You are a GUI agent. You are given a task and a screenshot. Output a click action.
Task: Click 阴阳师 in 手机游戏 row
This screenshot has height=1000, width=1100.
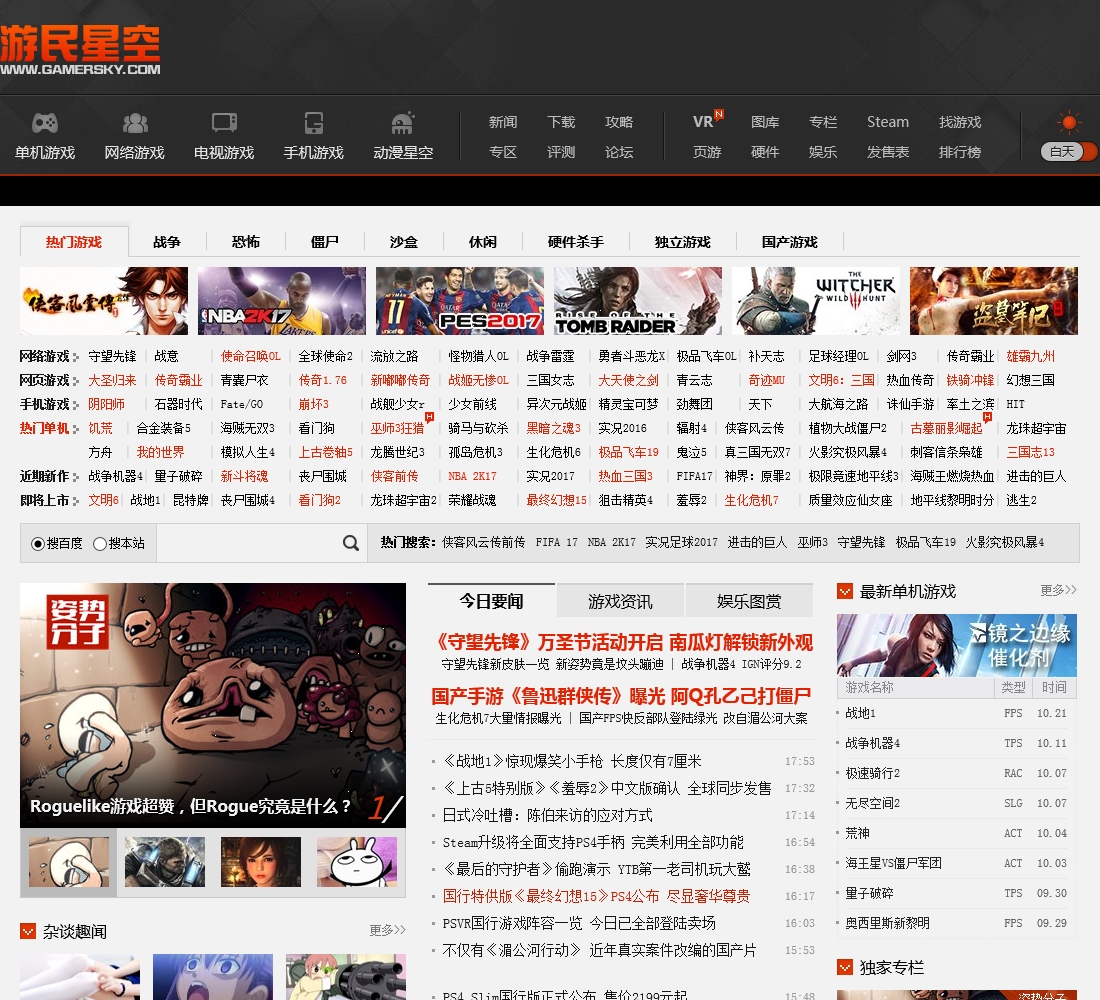[106, 404]
